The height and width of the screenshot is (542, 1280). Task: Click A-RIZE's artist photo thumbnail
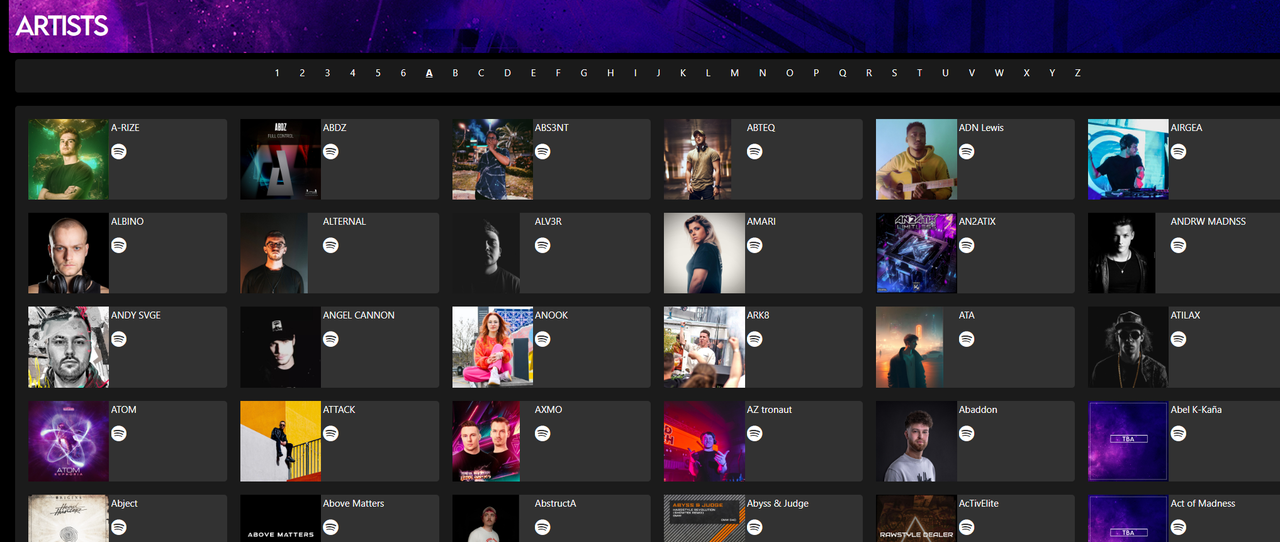68,160
